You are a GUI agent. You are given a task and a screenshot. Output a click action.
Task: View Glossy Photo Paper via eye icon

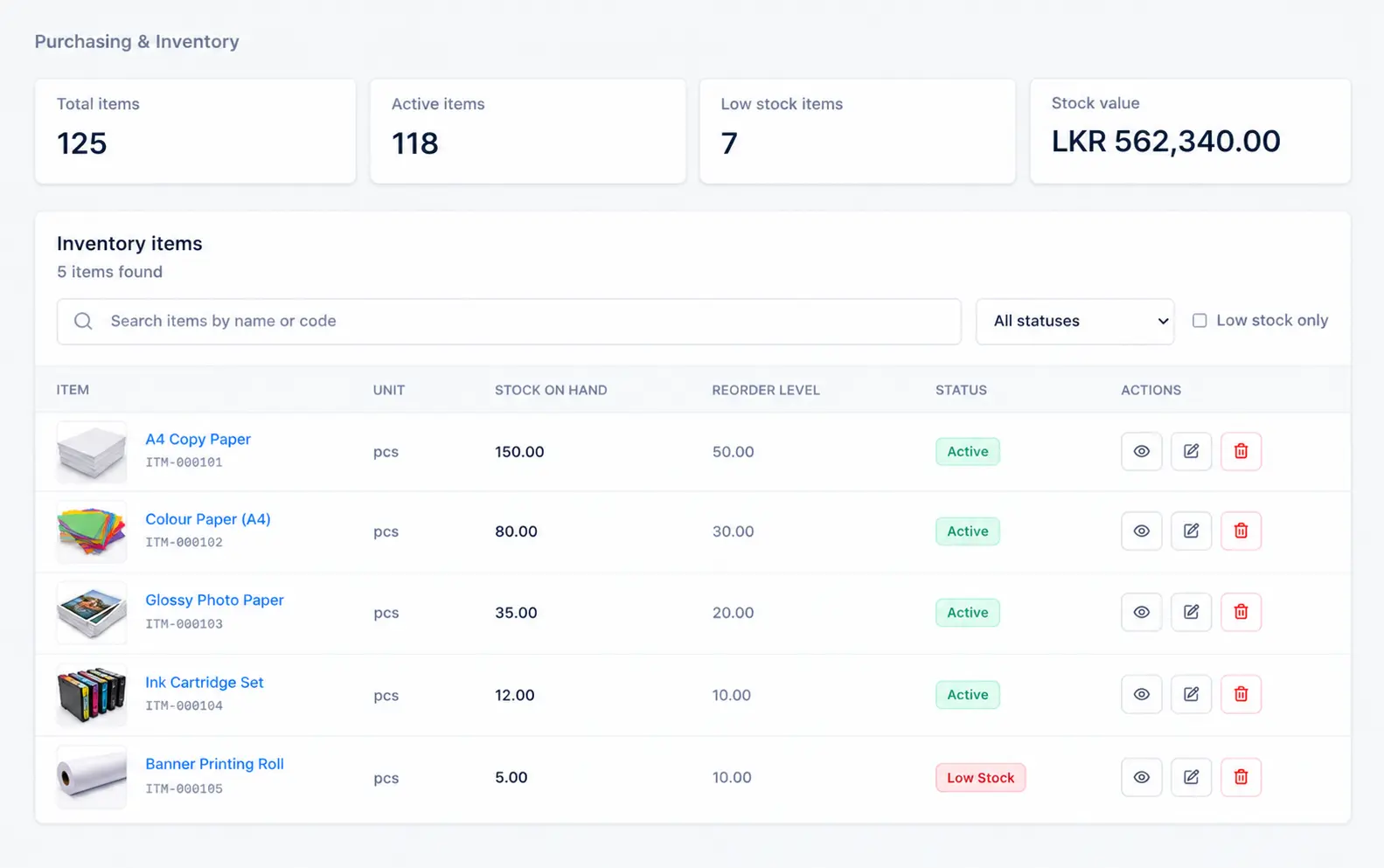tap(1141, 612)
